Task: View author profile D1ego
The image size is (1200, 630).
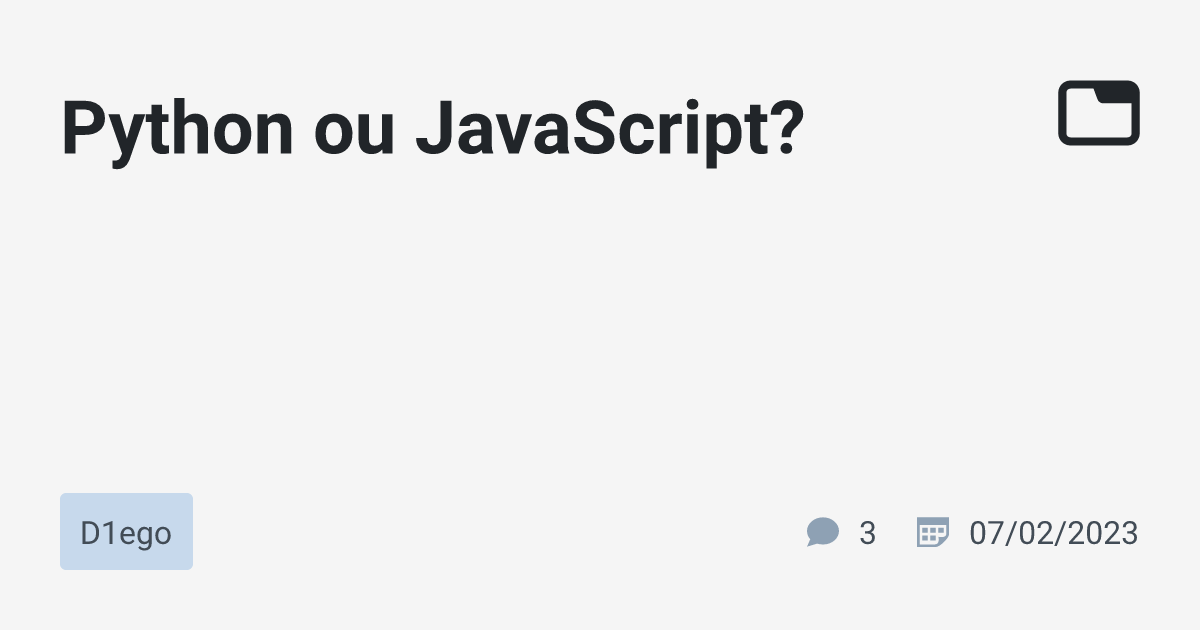Action: point(126,532)
